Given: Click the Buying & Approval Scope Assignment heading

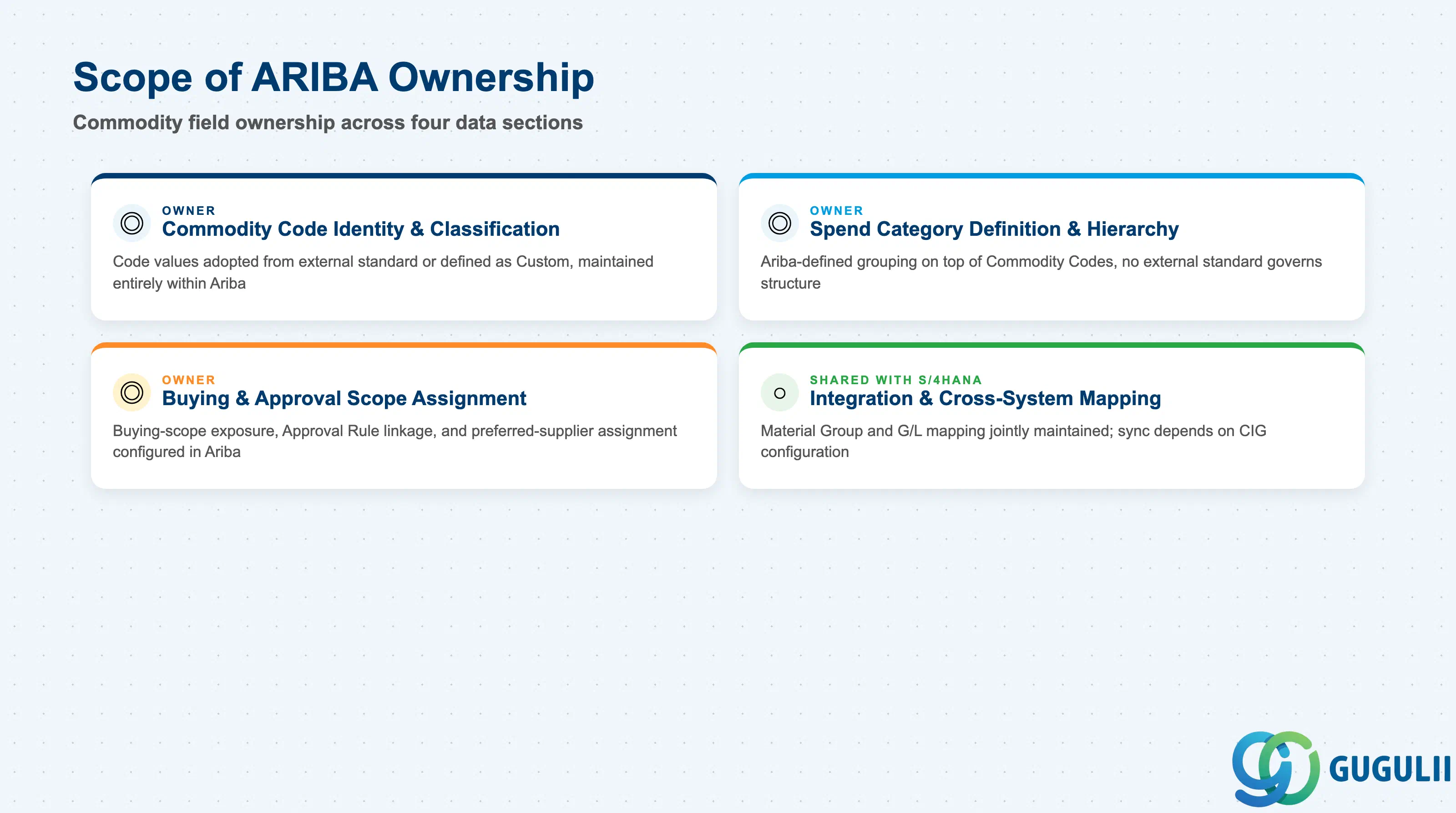Looking at the screenshot, I should point(344,399).
